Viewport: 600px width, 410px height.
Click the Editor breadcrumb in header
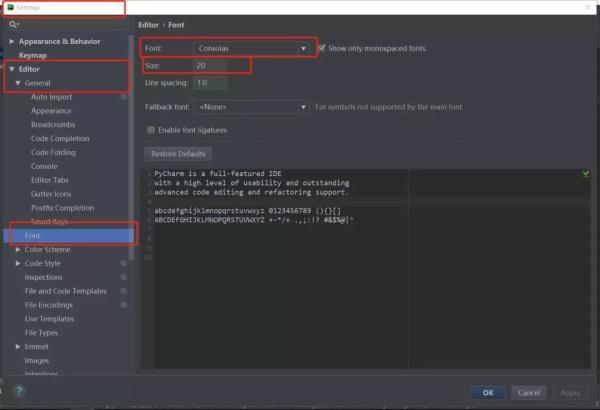tap(148, 25)
